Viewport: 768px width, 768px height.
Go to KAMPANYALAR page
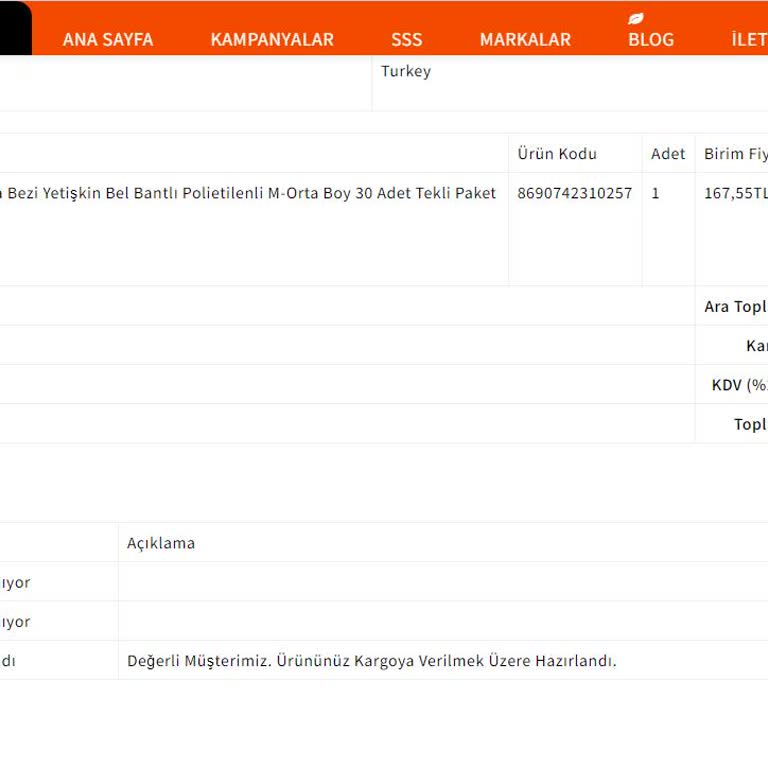coord(272,40)
